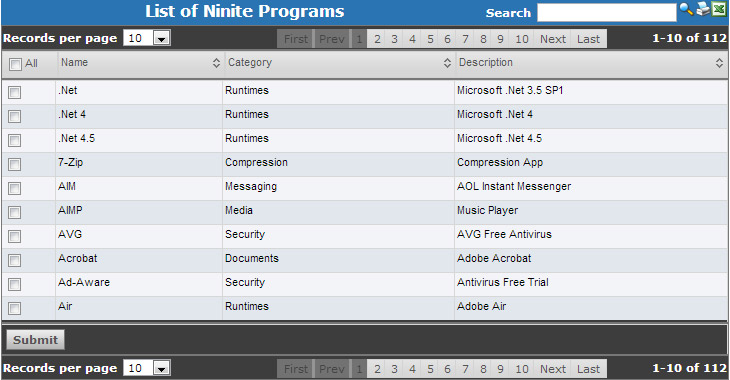
Task: Go to page 3 in the top pagination
Action: point(394,39)
